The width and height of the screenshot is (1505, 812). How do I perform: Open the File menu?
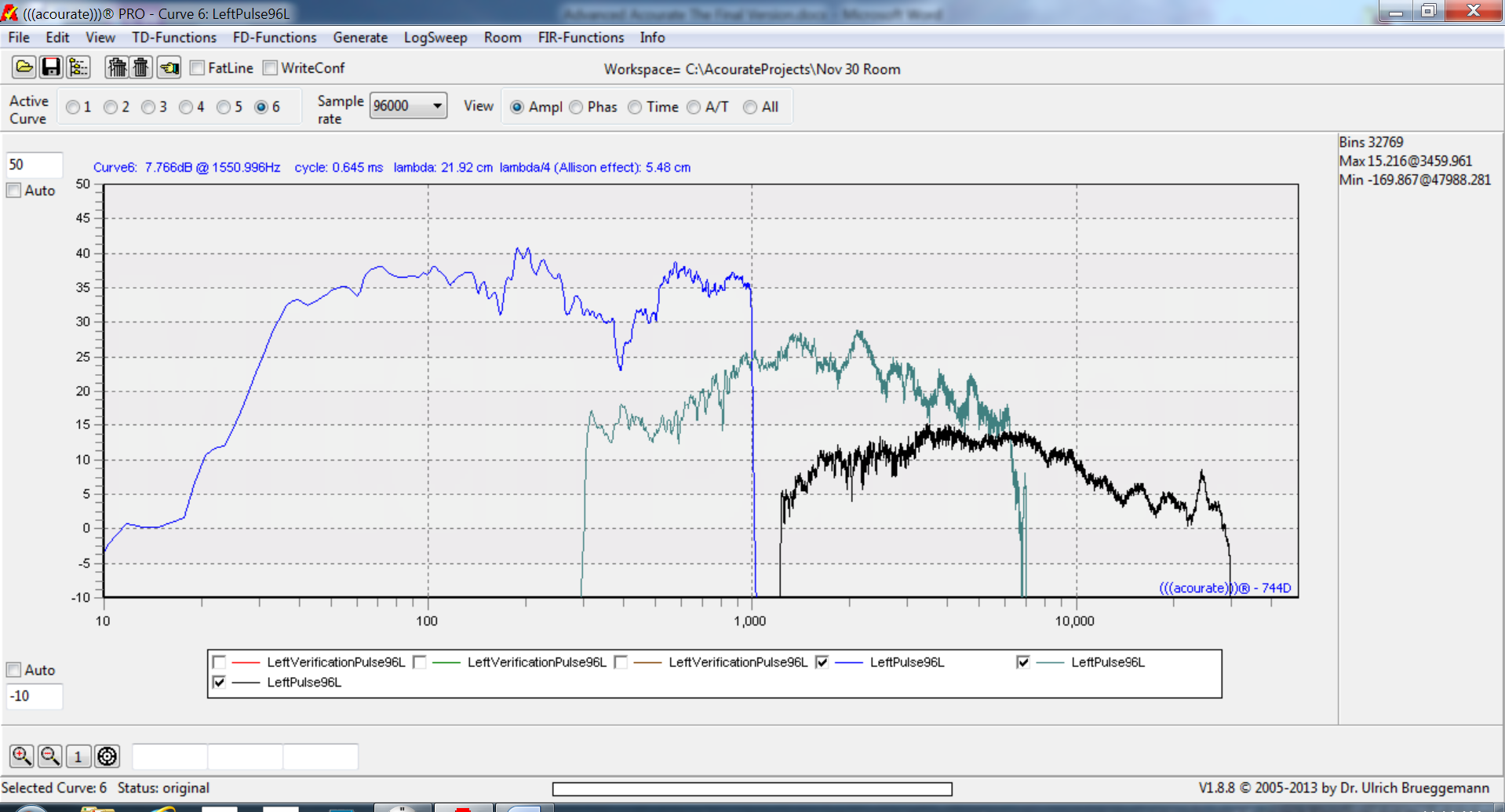click(x=19, y=38)
